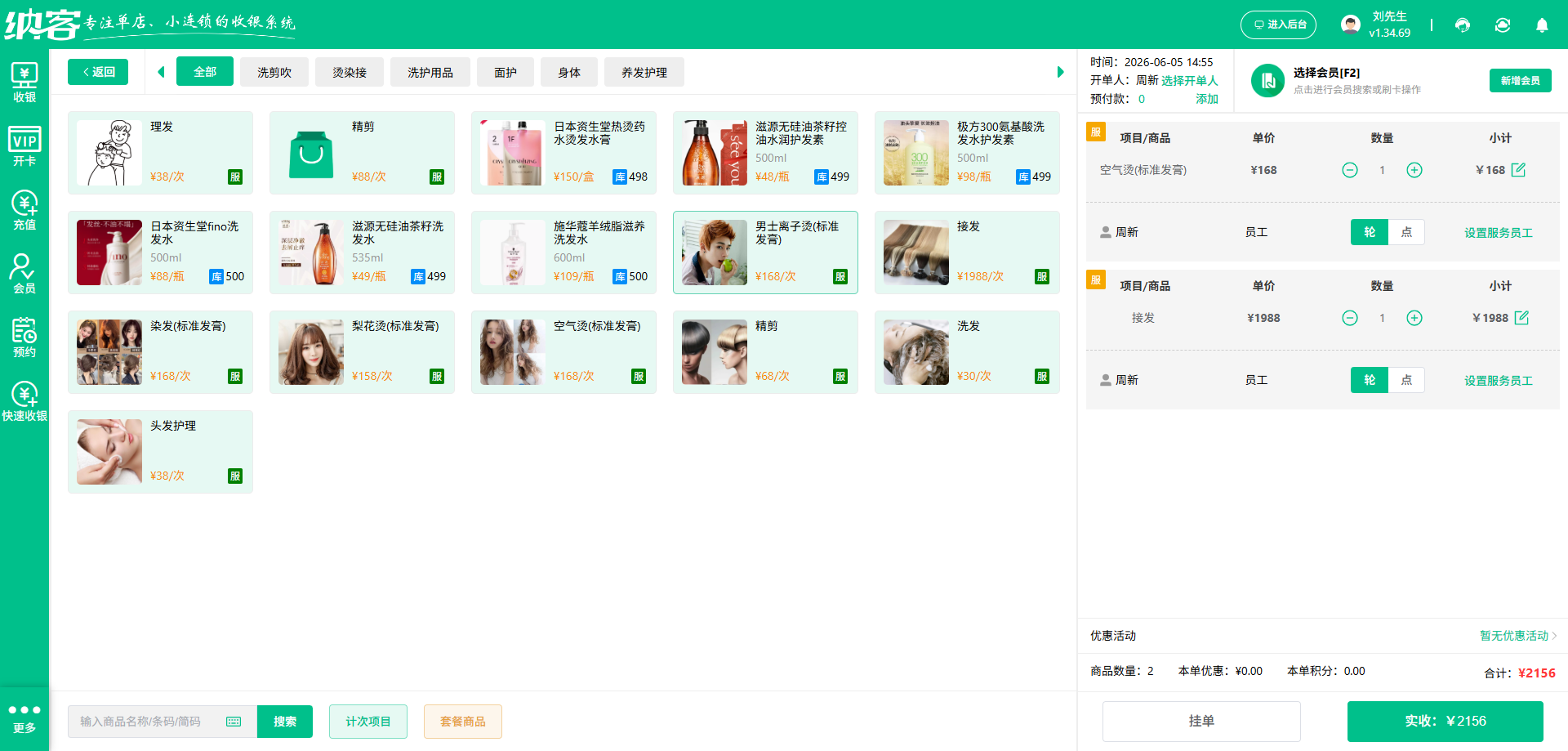Expand 暂无优惠活动 promotions chevron
The width and height of the screenshot is (1568, 751).
tap(1554, 636)
